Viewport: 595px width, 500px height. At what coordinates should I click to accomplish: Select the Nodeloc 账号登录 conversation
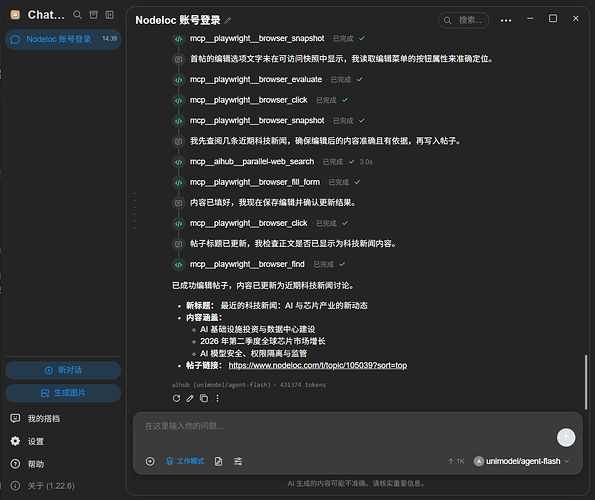click(x=63, y=39)
